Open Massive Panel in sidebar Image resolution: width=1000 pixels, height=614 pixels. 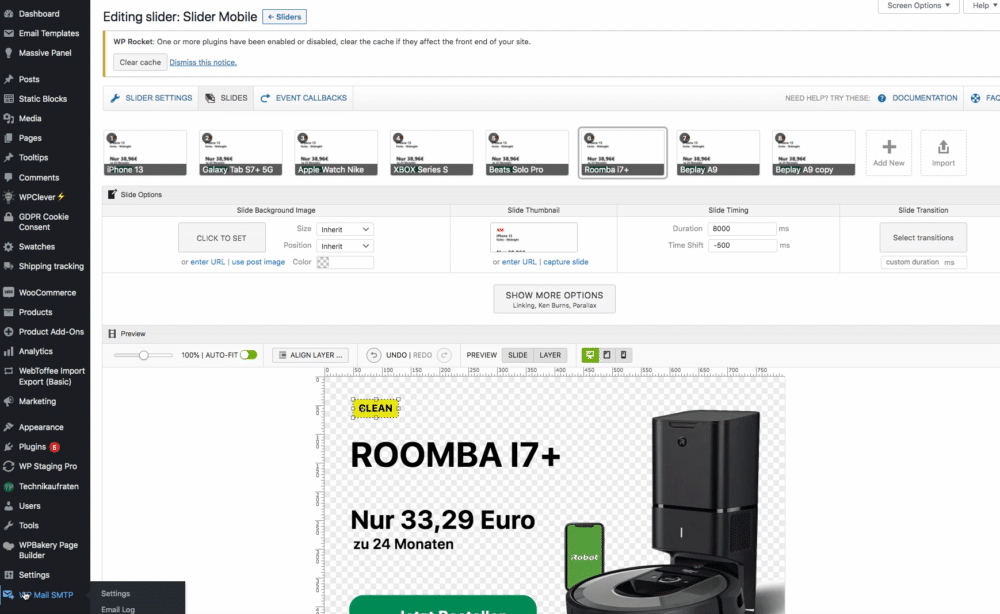click(x=45, y=53)
